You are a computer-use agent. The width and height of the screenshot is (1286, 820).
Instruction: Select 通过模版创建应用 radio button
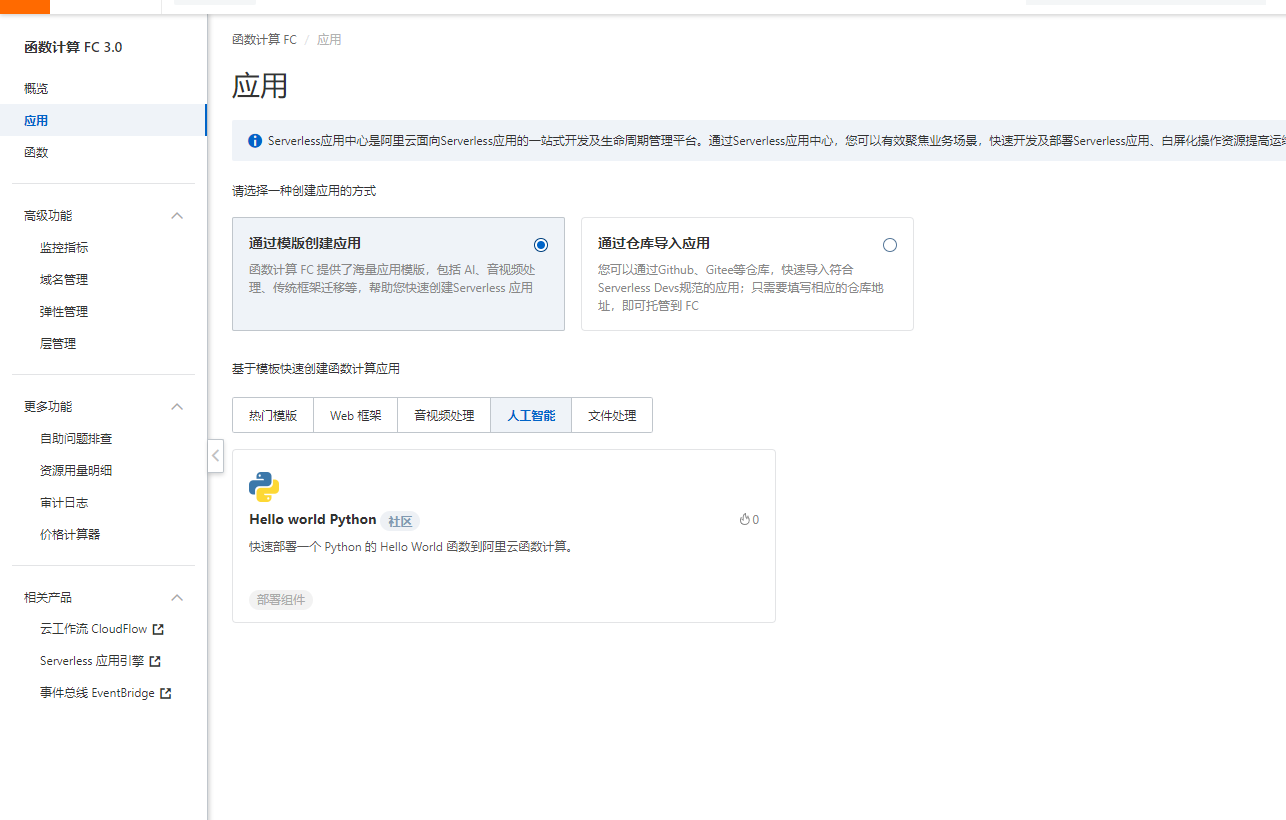click(541, 245)
